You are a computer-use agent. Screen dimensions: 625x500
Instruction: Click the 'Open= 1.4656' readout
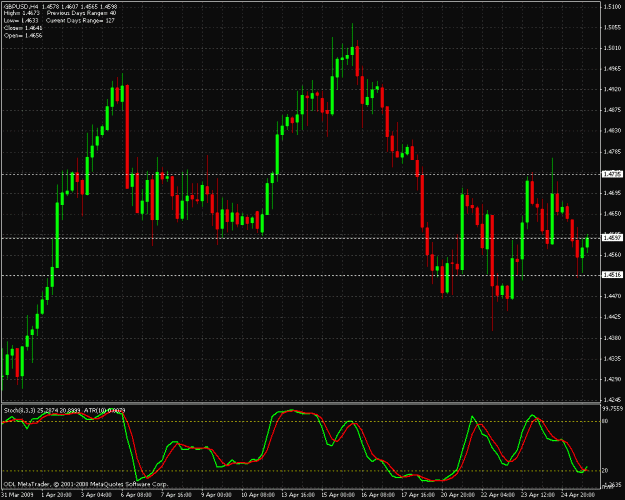(23, 35)
